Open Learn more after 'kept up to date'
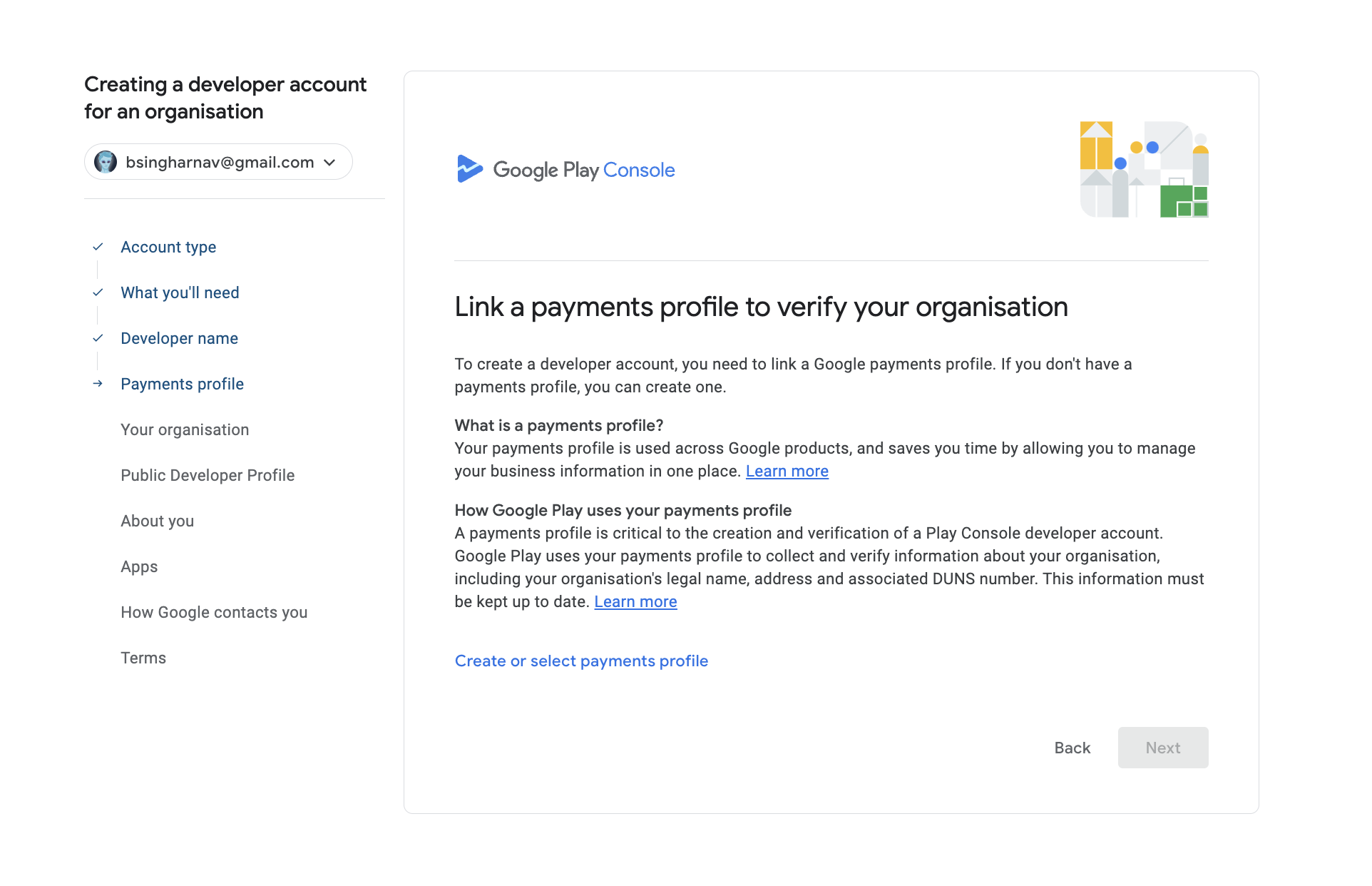 coord(635,601)
